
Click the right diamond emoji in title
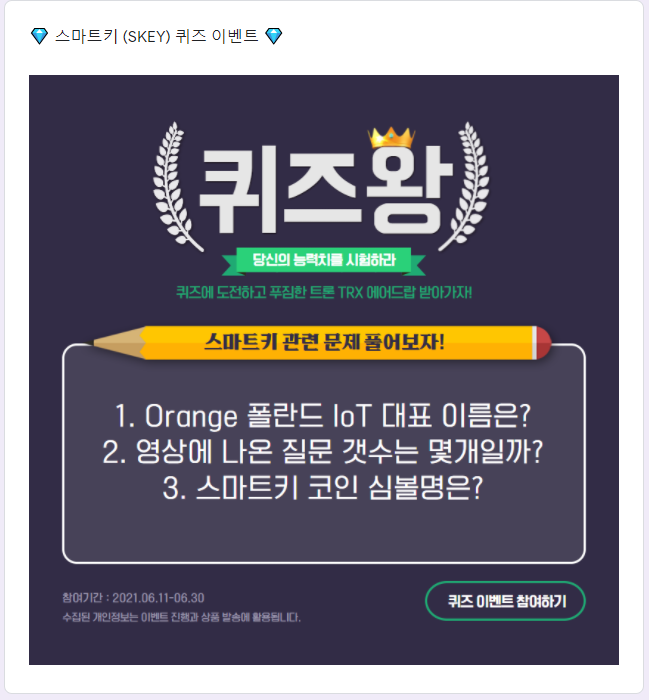(274, 36)
